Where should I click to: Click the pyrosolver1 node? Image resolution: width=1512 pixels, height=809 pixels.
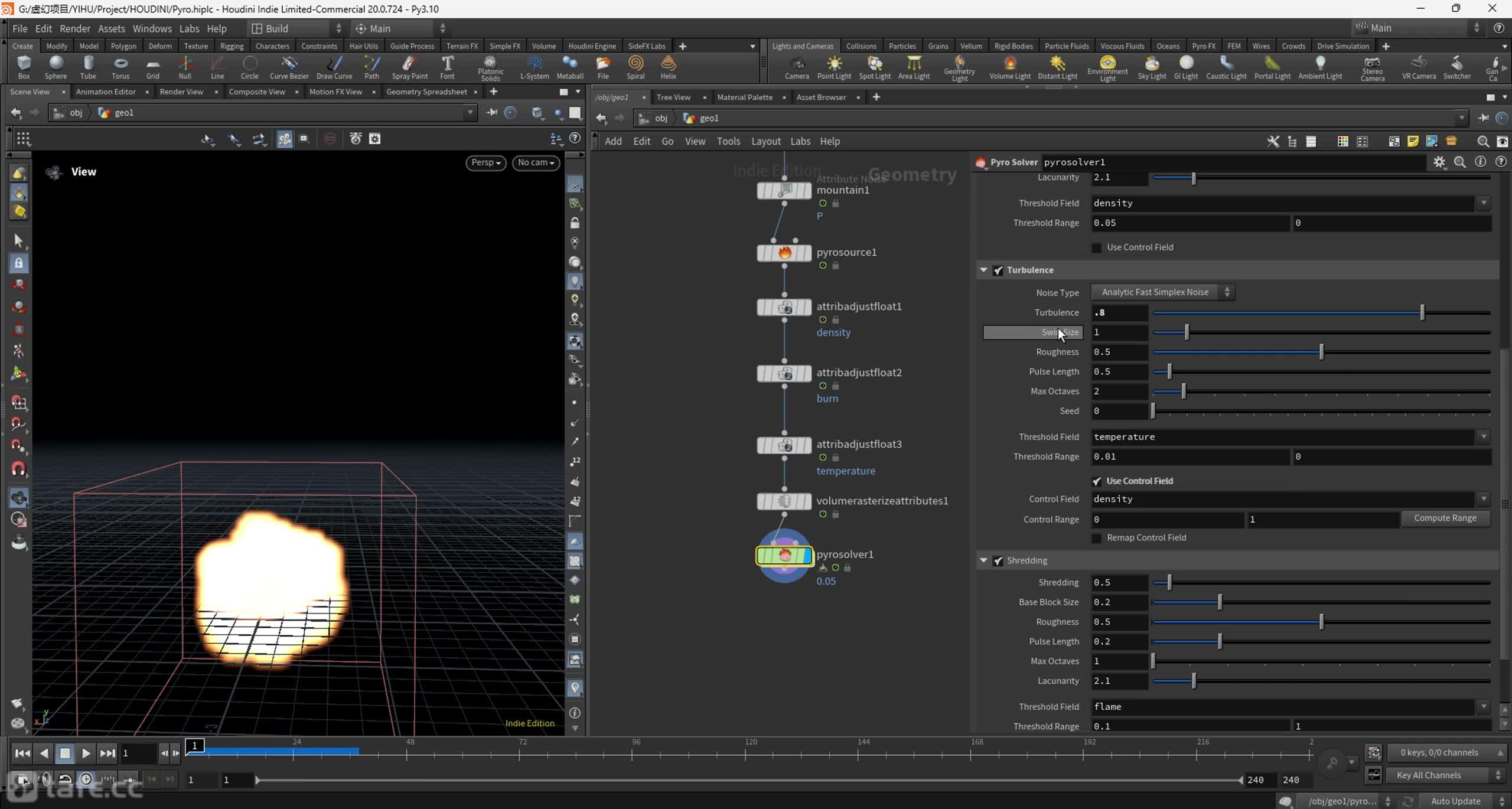tap(784, 555)
